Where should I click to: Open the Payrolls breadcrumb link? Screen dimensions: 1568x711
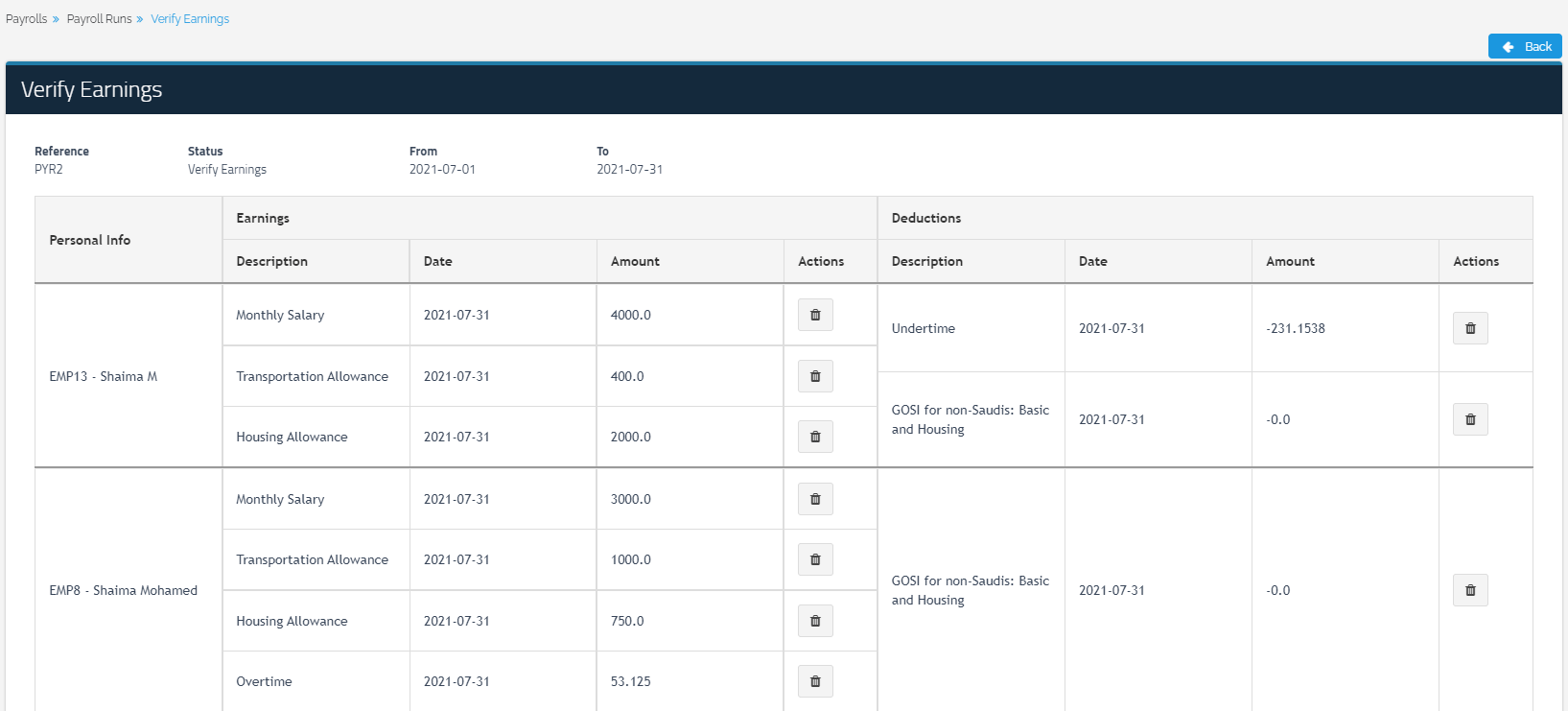coord(26,19)
